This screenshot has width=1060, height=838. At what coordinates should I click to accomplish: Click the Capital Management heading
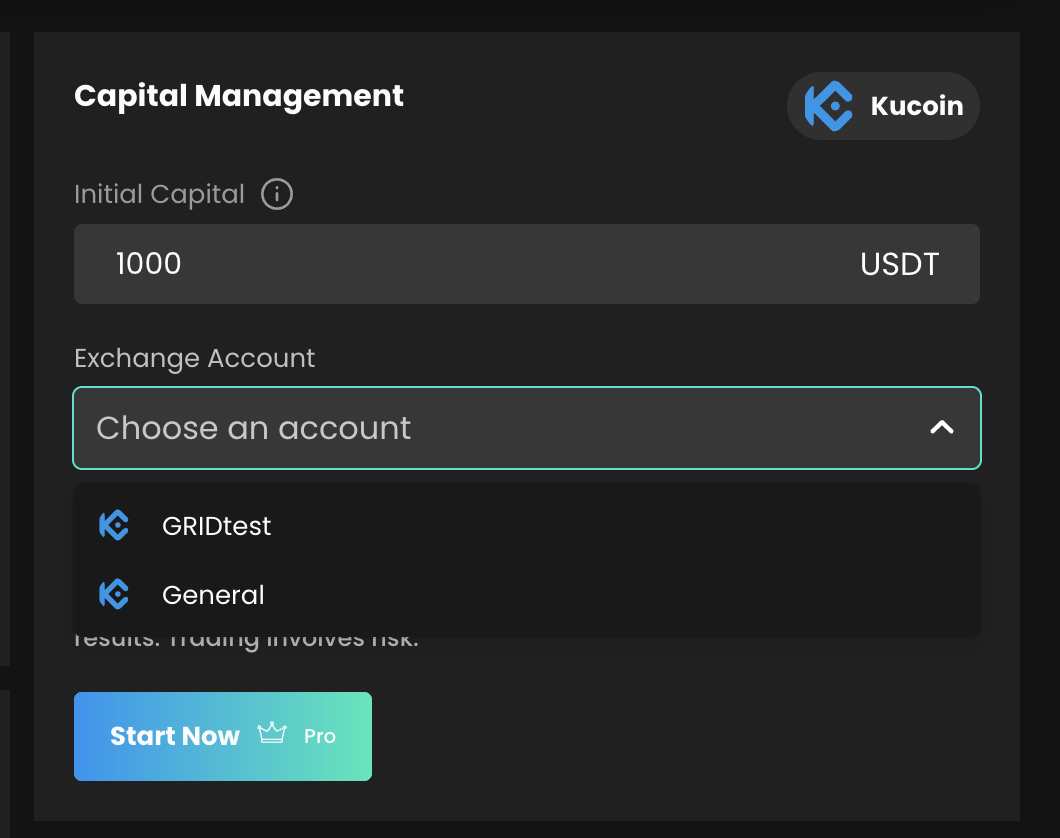[239, 96]
